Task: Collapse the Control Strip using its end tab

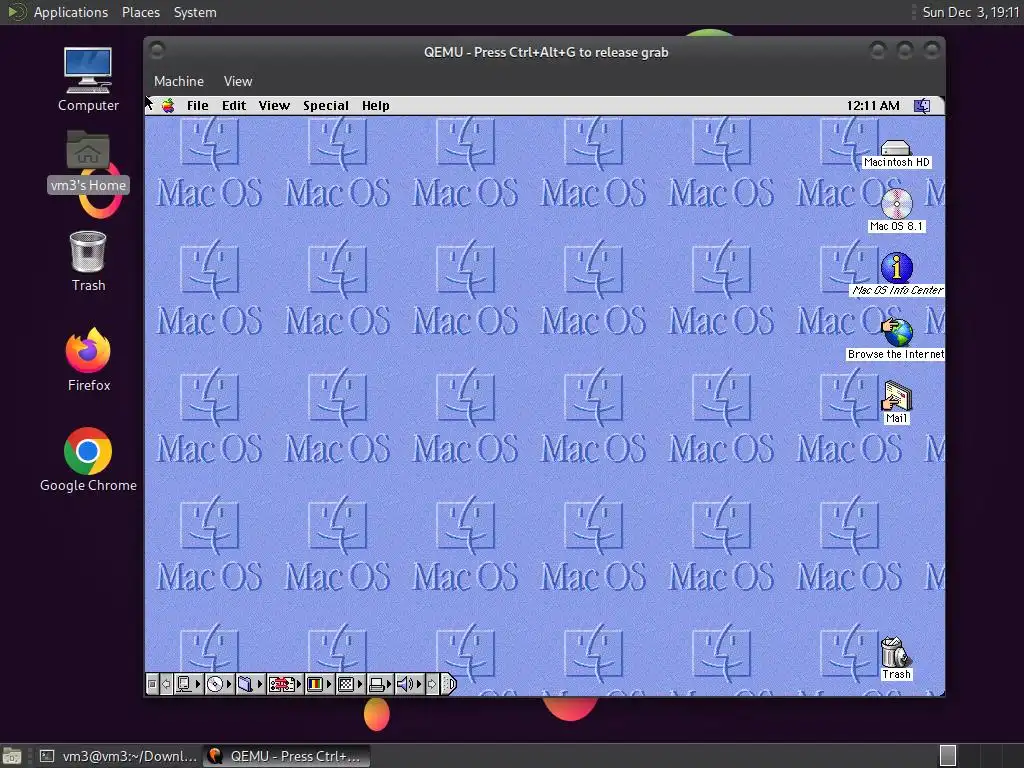Action: [x=449, y=684]
